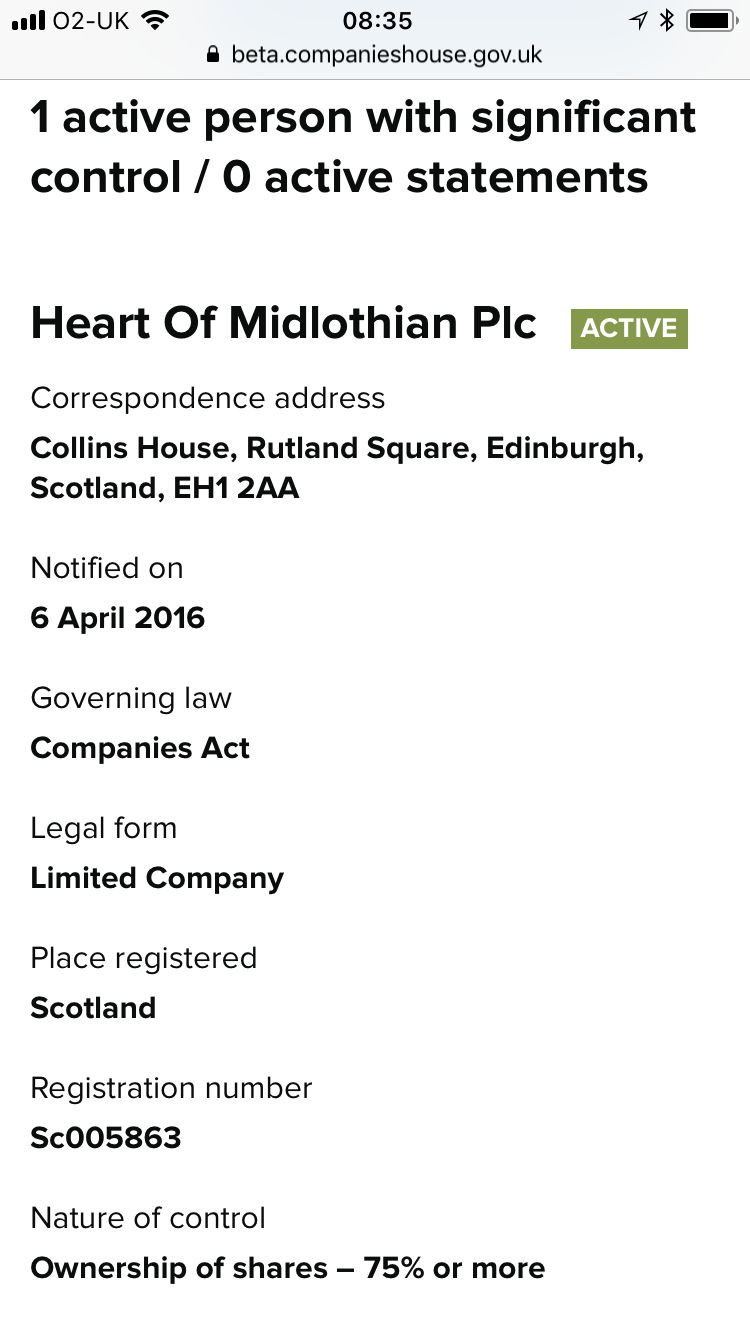
Task: Tap the battery indicator icon
Action: point(713,20)
